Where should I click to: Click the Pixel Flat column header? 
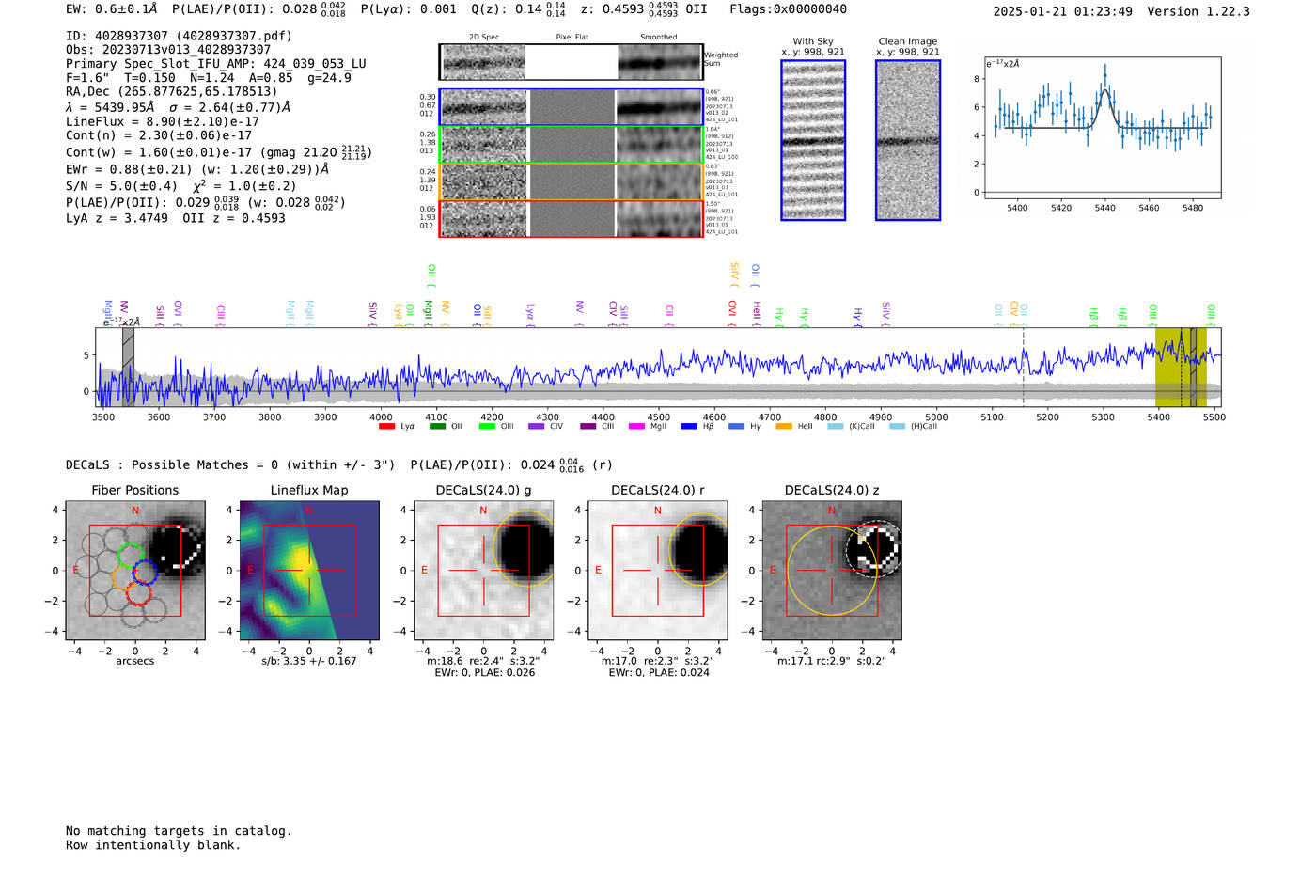[572, 38]
